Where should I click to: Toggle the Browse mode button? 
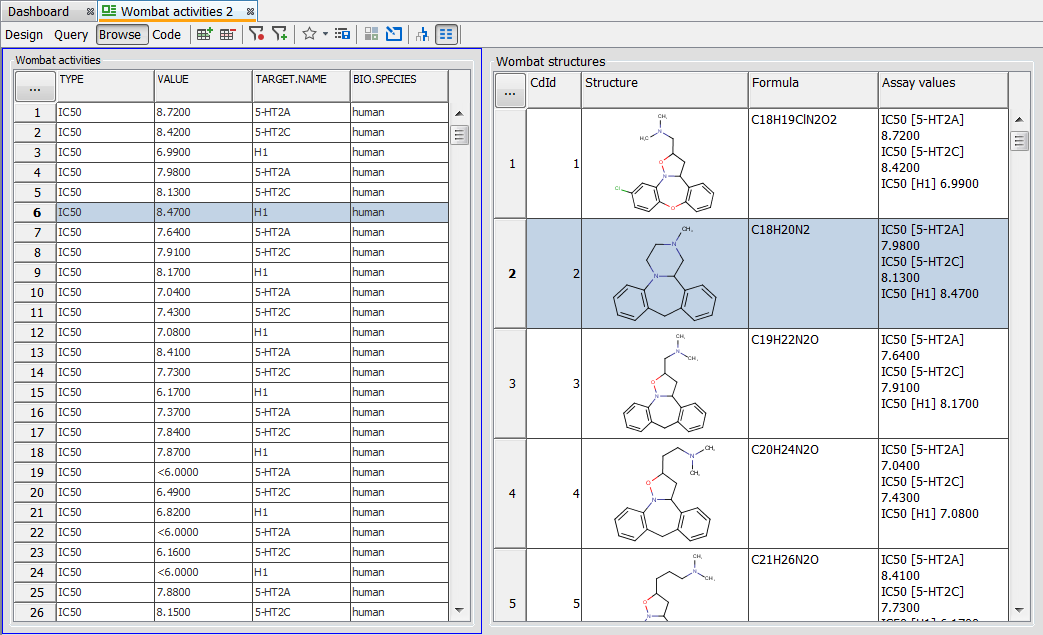[x=122, y=34]
